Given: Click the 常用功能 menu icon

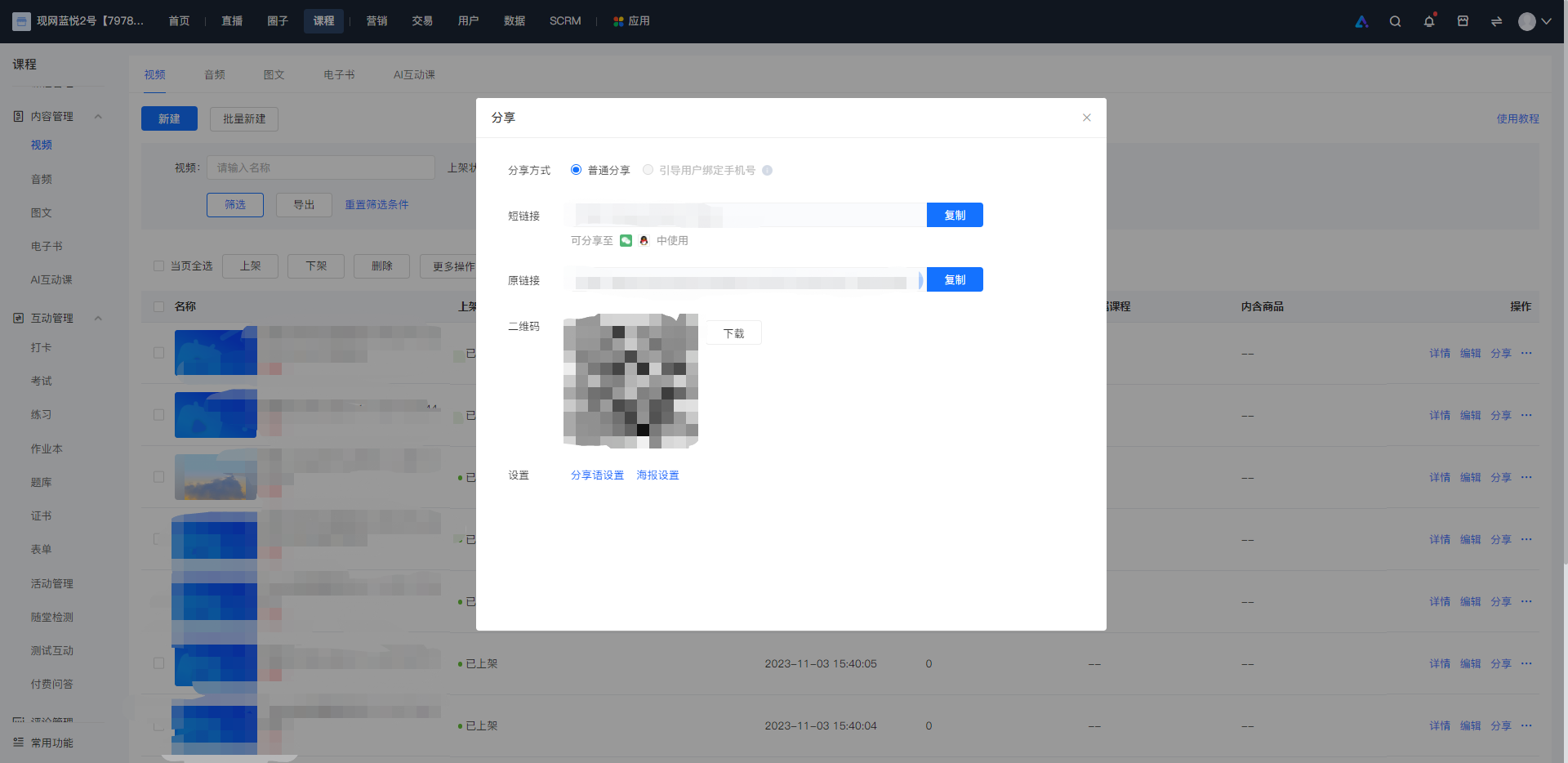Looking at the screenshot, I should (x=18, y=743).
